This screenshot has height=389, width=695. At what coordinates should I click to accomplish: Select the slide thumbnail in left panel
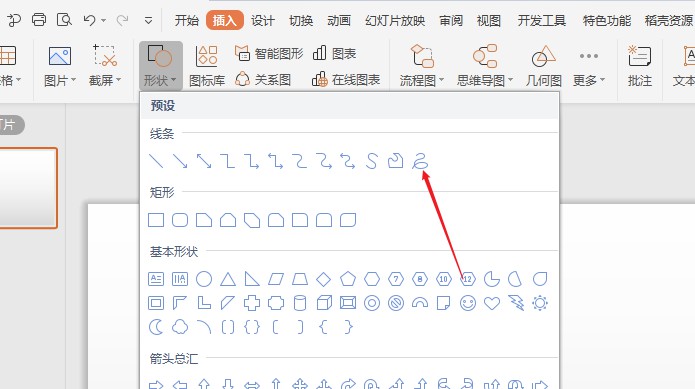pos(28,188)
